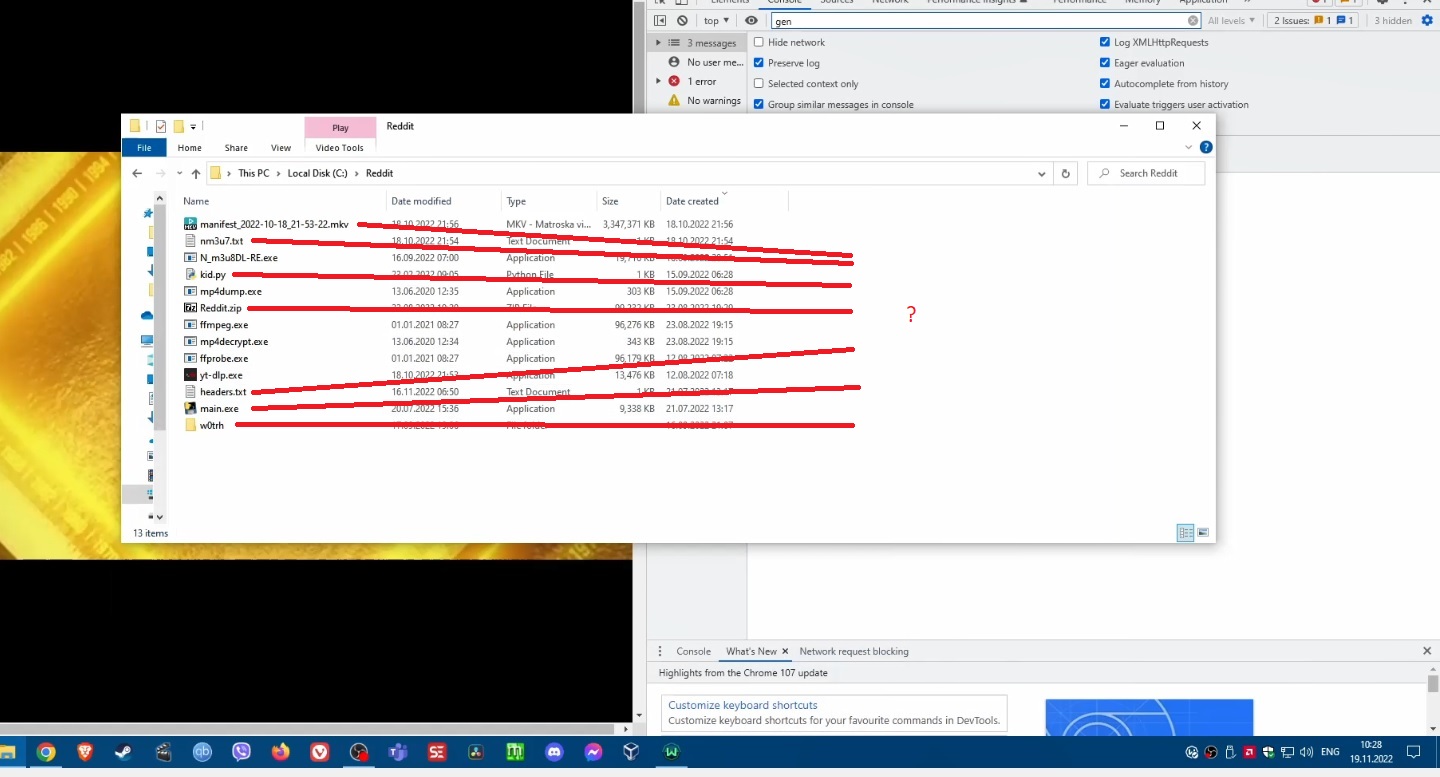Expand the 1 error group
The height and width of the screenshot is (777, 1440).
tap(658, 81)
